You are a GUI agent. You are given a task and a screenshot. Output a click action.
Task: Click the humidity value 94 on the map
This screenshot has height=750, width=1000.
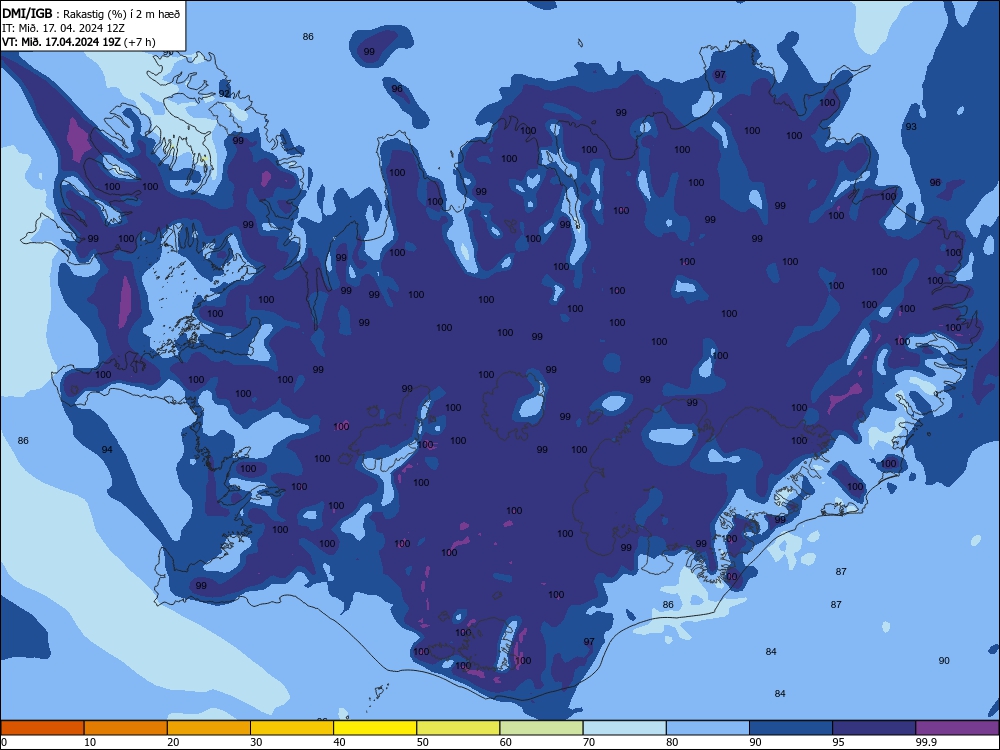[x=107, y=450]
